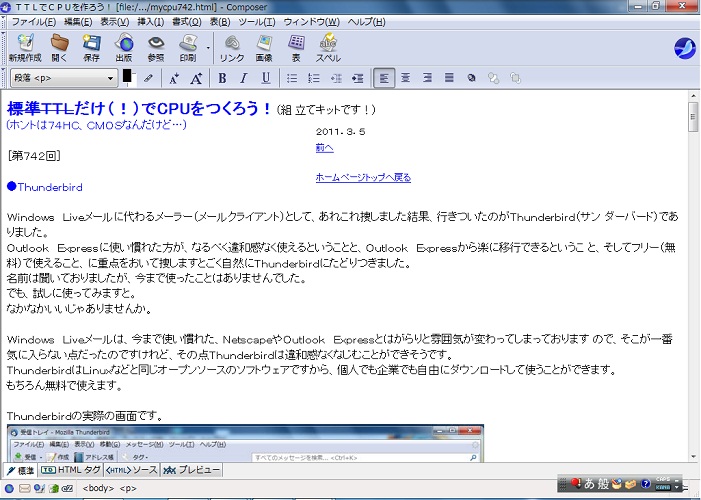This screenshot has height=500, width=701.
Task: Increase the font size
Action: point(196,79)
